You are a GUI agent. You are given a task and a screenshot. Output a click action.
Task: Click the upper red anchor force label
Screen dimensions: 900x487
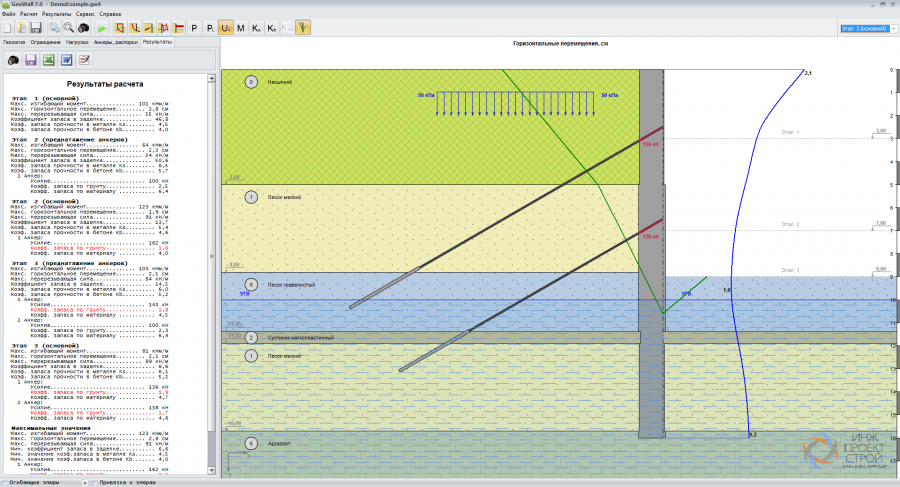(650, 144)
